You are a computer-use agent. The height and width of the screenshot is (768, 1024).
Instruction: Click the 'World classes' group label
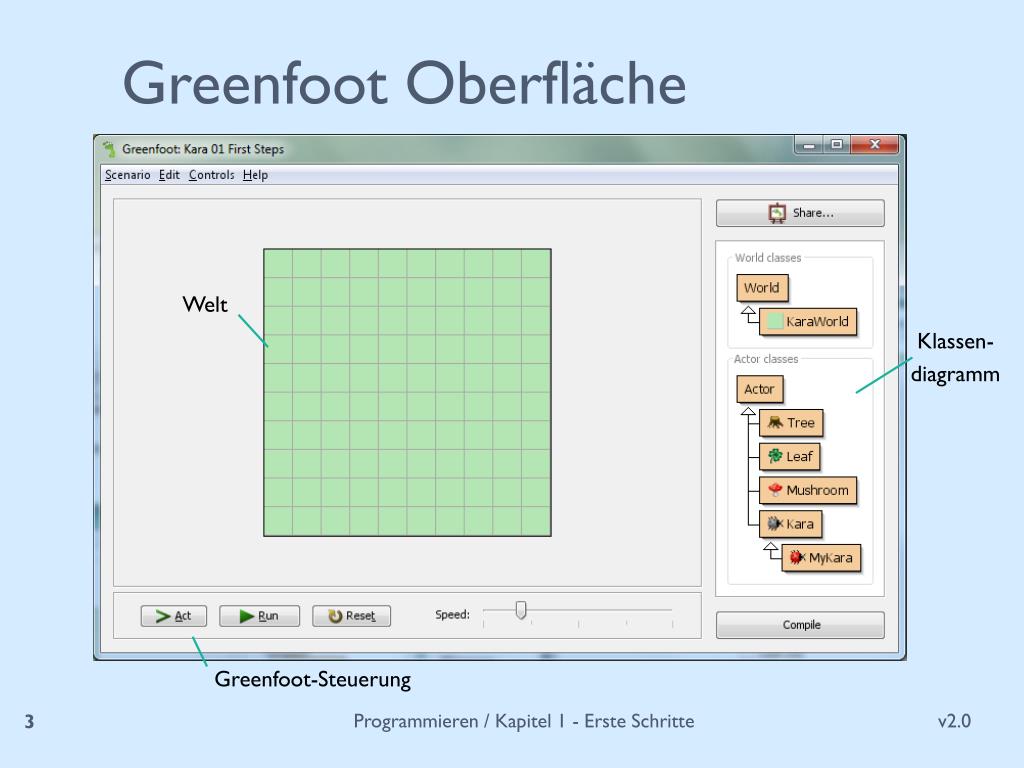click(768, 258)
